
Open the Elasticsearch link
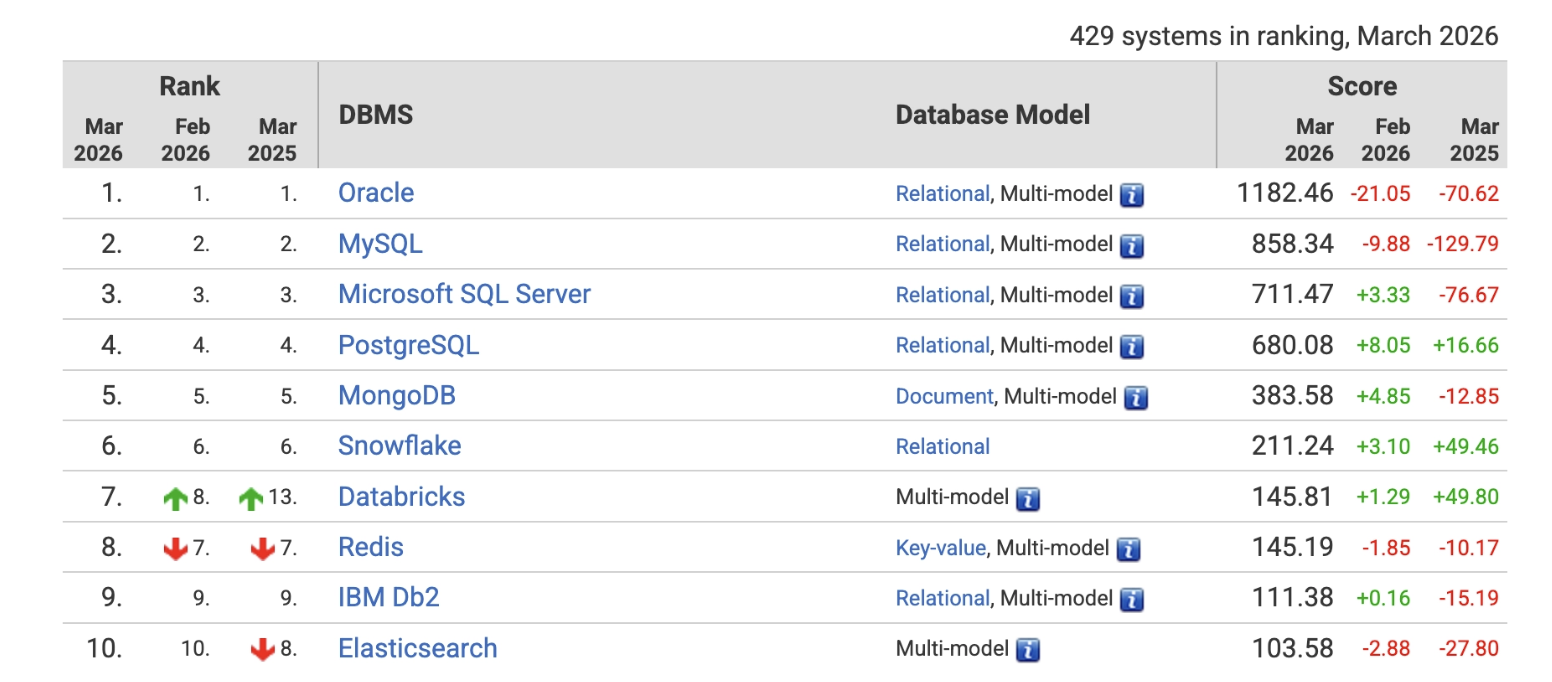point(417,648)
